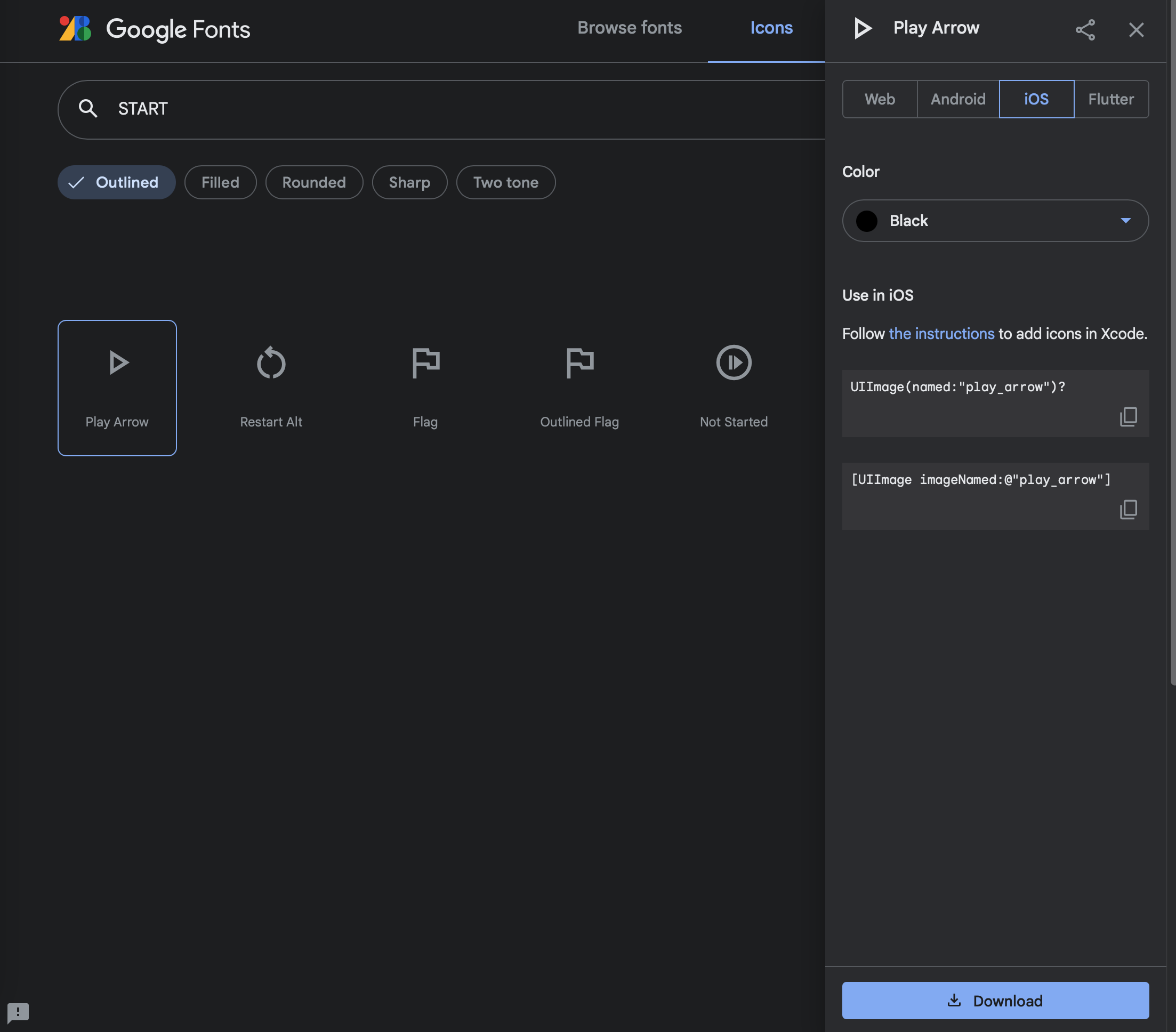Click the color dropdown arrow
1176x1032 pixels.
pyautogui.click(x=1125, y=221)
